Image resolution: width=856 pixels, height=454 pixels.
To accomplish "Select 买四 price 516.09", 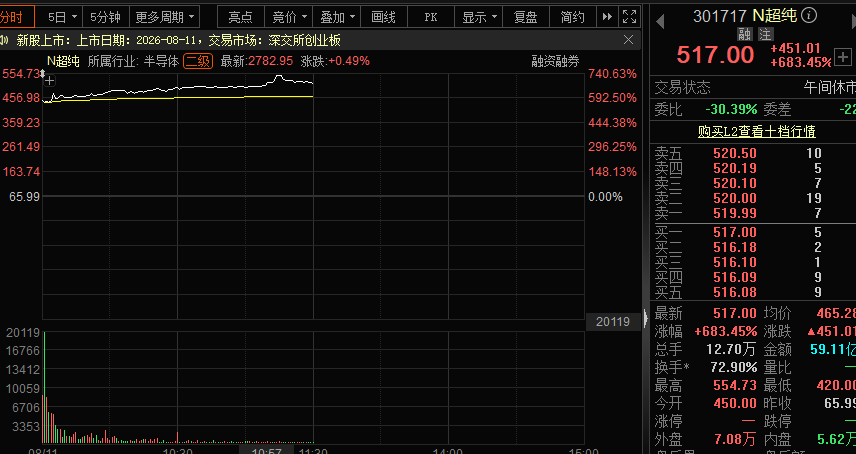I will tap(735, 277).
